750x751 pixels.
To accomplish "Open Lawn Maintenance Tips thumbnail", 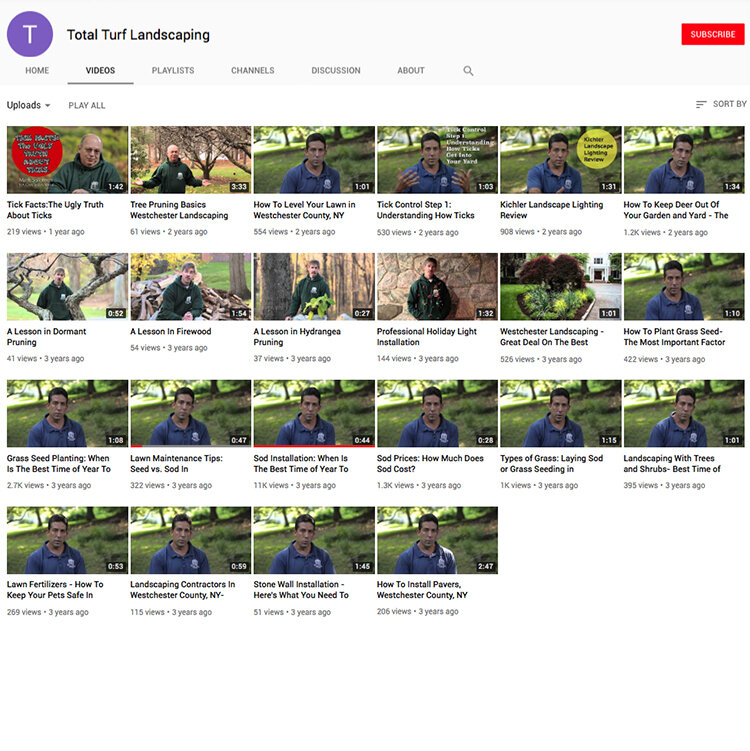I will coord(191,414).
